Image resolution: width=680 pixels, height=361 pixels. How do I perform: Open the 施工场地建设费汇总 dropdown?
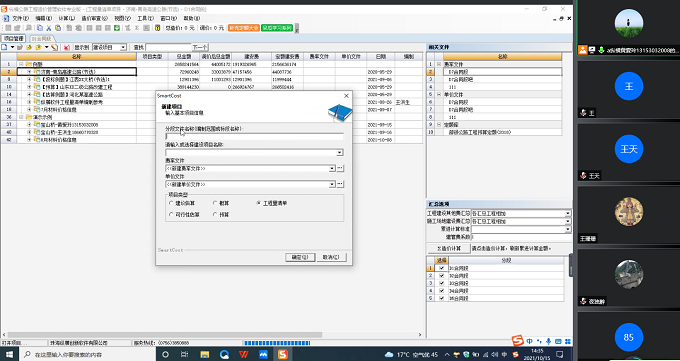(x=568, y=221)
